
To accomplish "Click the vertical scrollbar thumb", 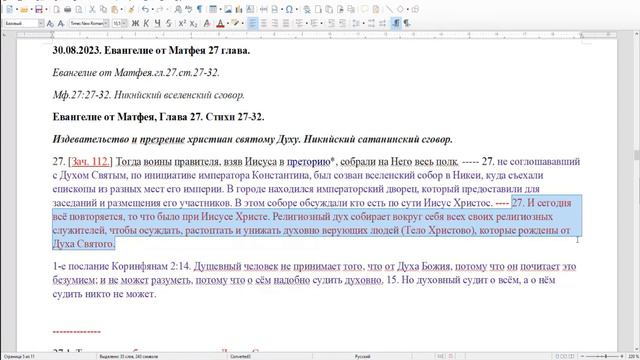I will tap(637, 155).
